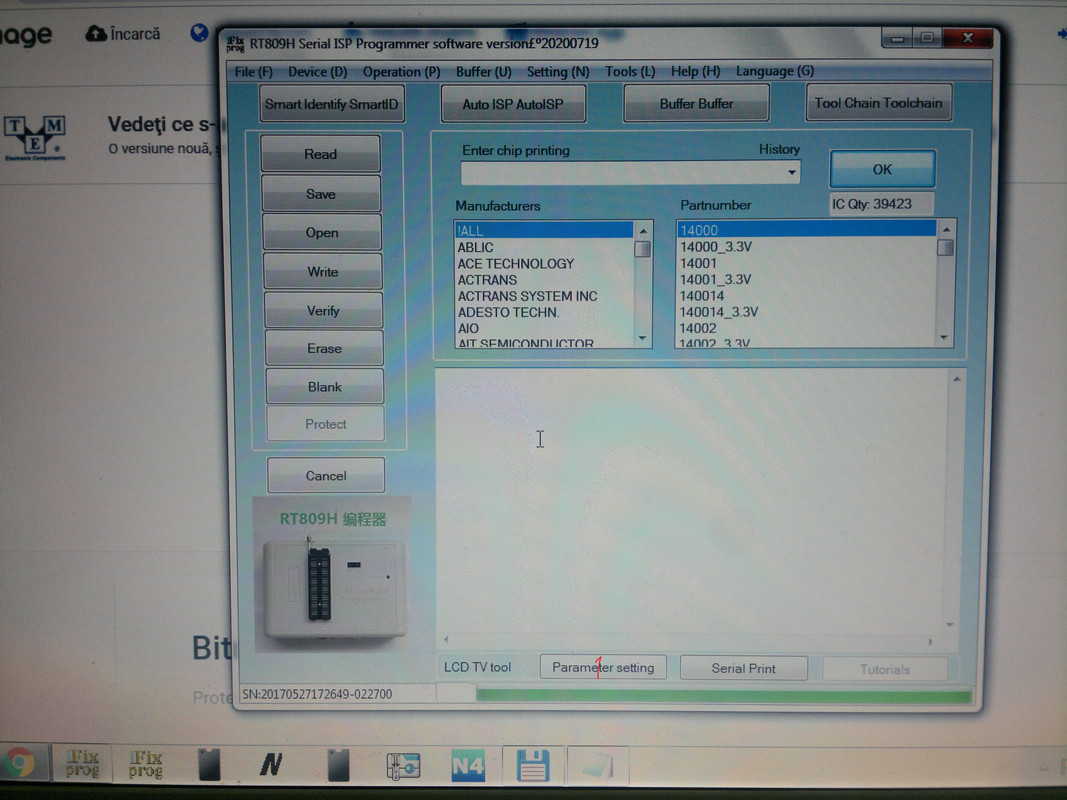
Task: Click the Smart Identify SmartID button
Action: click(331, 104)
